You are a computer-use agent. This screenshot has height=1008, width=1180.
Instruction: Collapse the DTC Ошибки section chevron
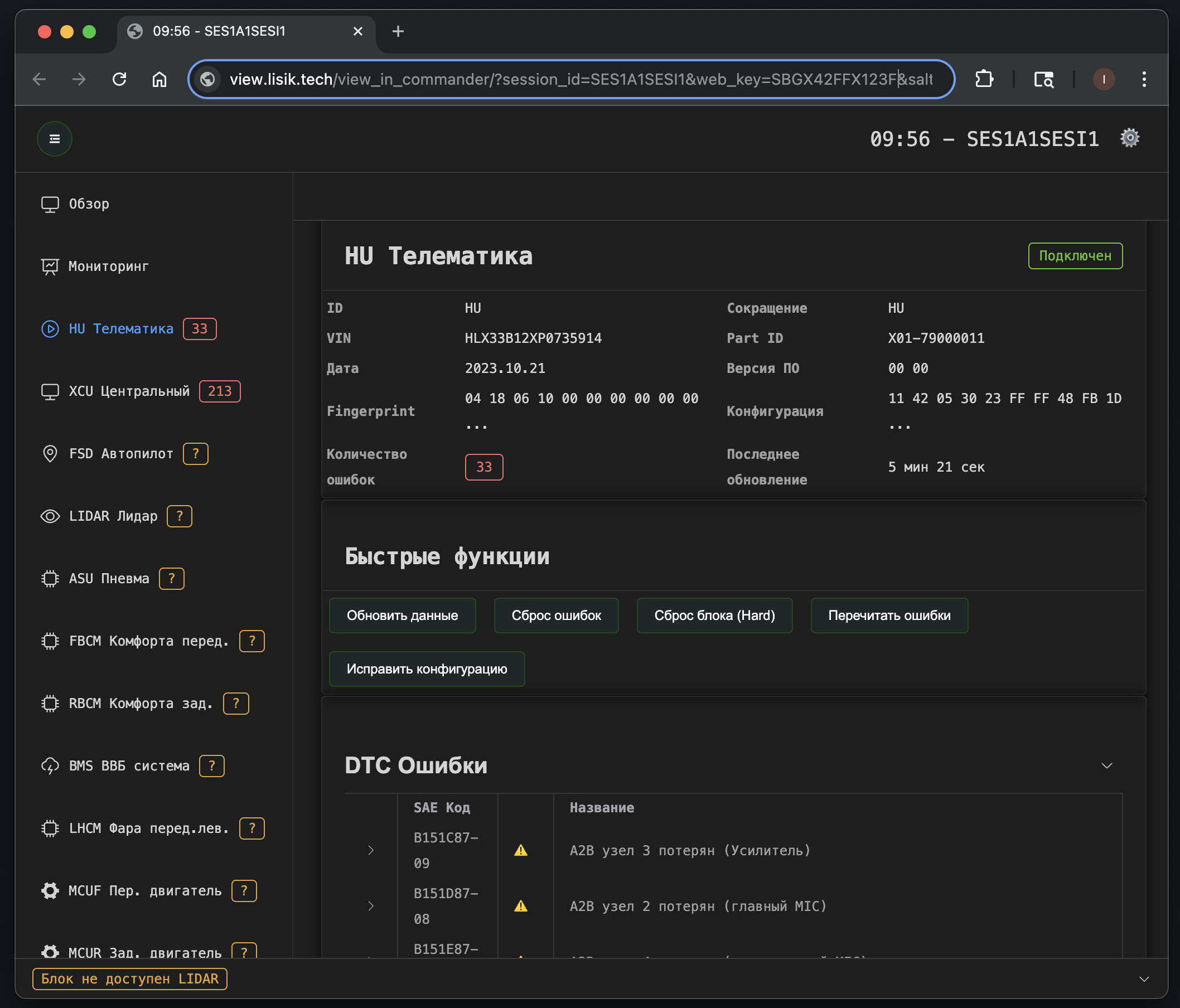click(x=1106, y=766)
